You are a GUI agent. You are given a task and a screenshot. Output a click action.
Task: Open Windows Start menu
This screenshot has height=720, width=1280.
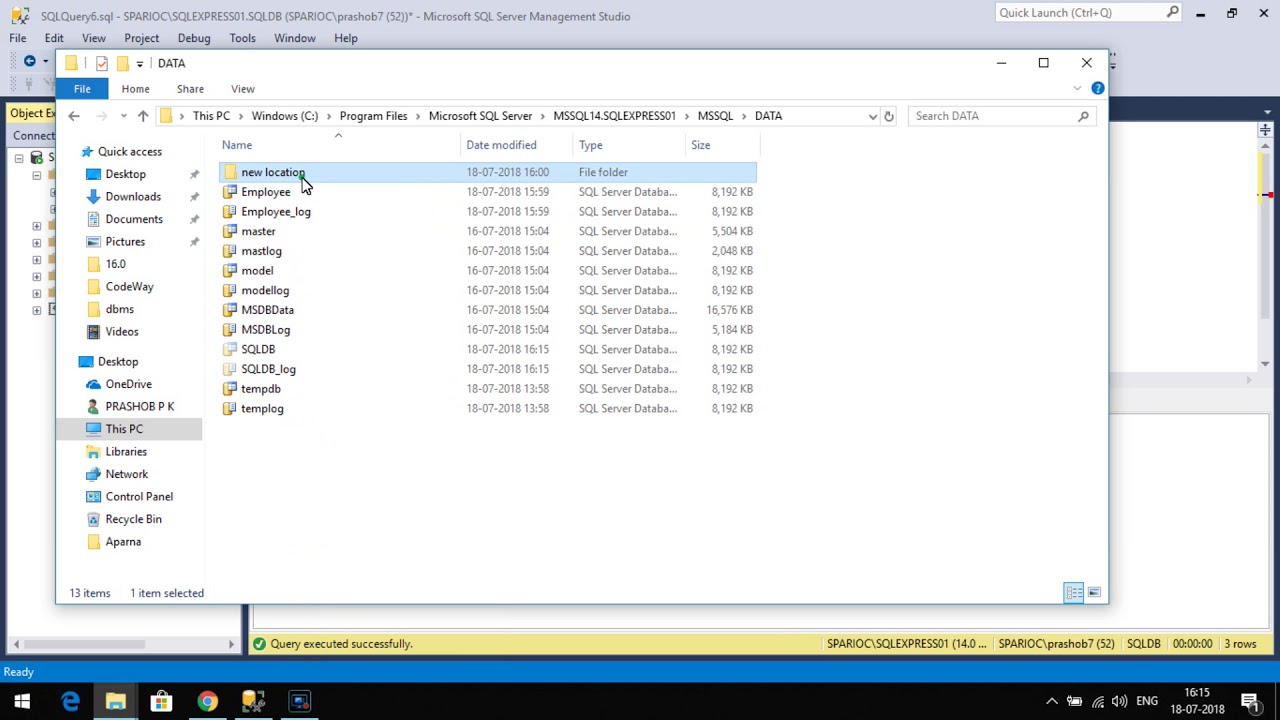(x=22, y=702)
